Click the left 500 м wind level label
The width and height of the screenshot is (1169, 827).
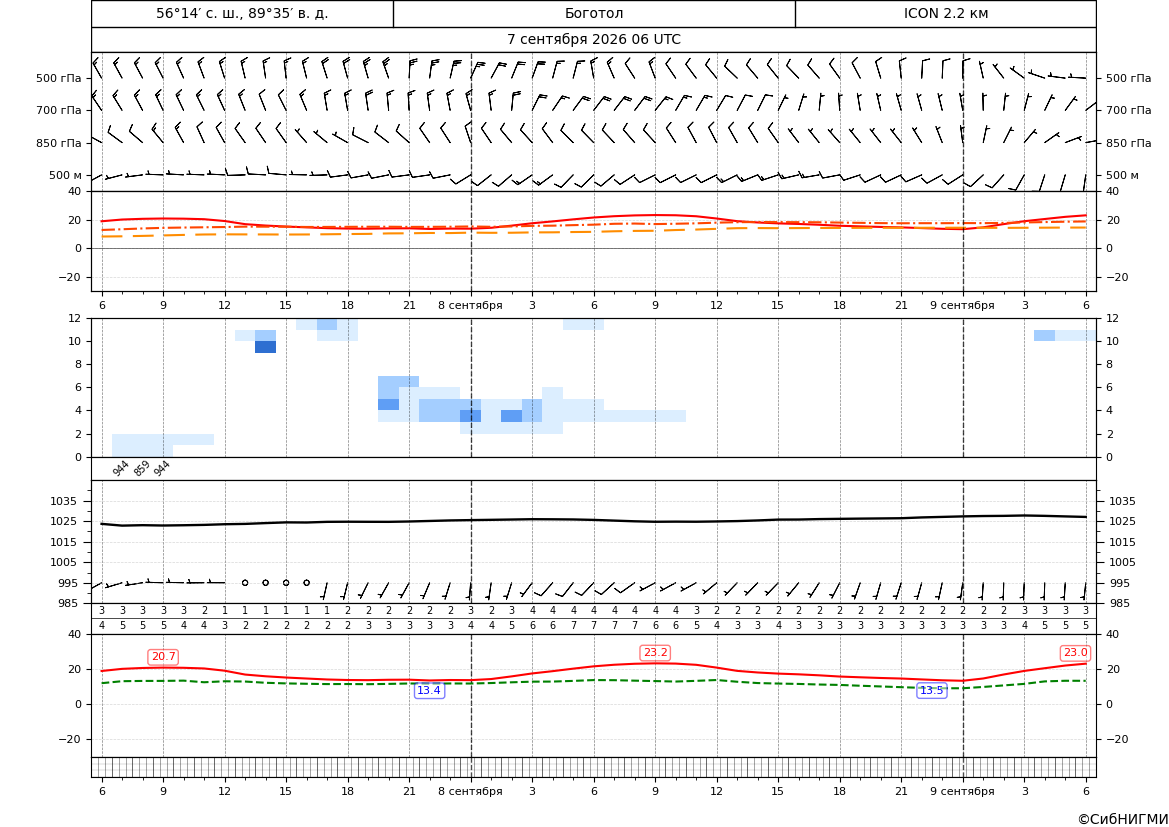pyautogui.click(x=66, y=175)
